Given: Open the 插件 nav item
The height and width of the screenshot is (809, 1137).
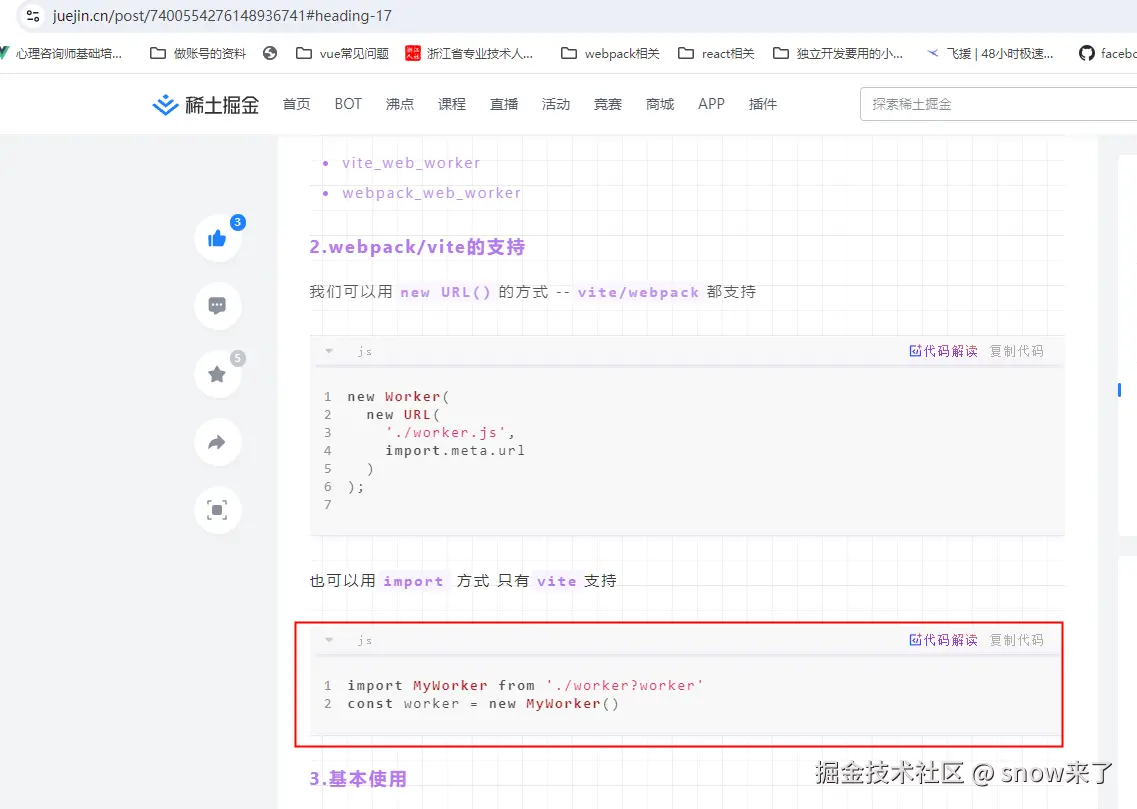Looking at the screenshot, I should pos(763,104).
